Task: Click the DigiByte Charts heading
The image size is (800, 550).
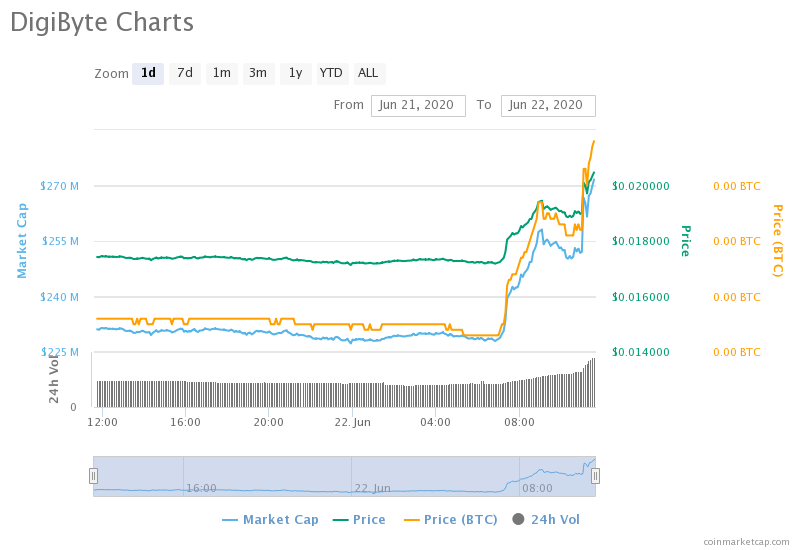Action: 102,23
